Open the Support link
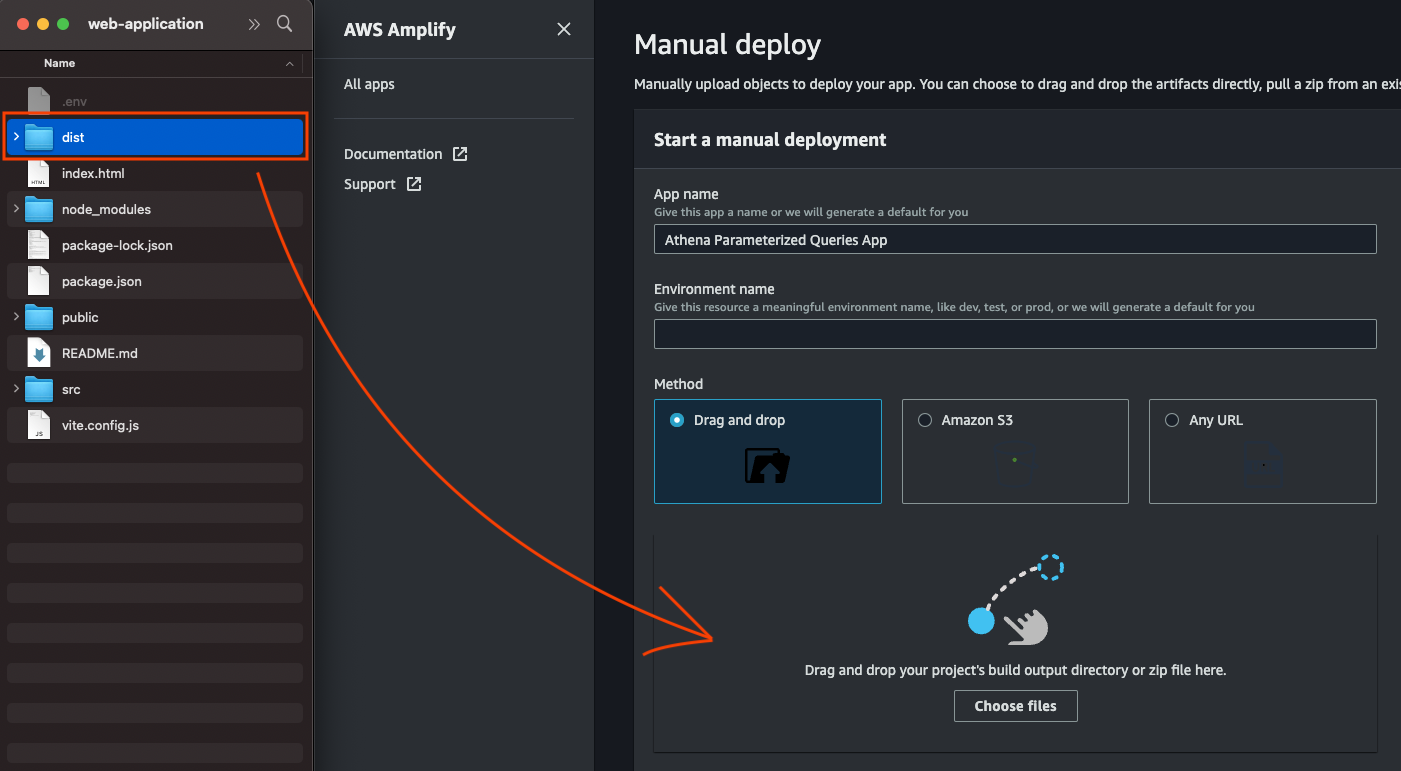 [x=371, y=183]
